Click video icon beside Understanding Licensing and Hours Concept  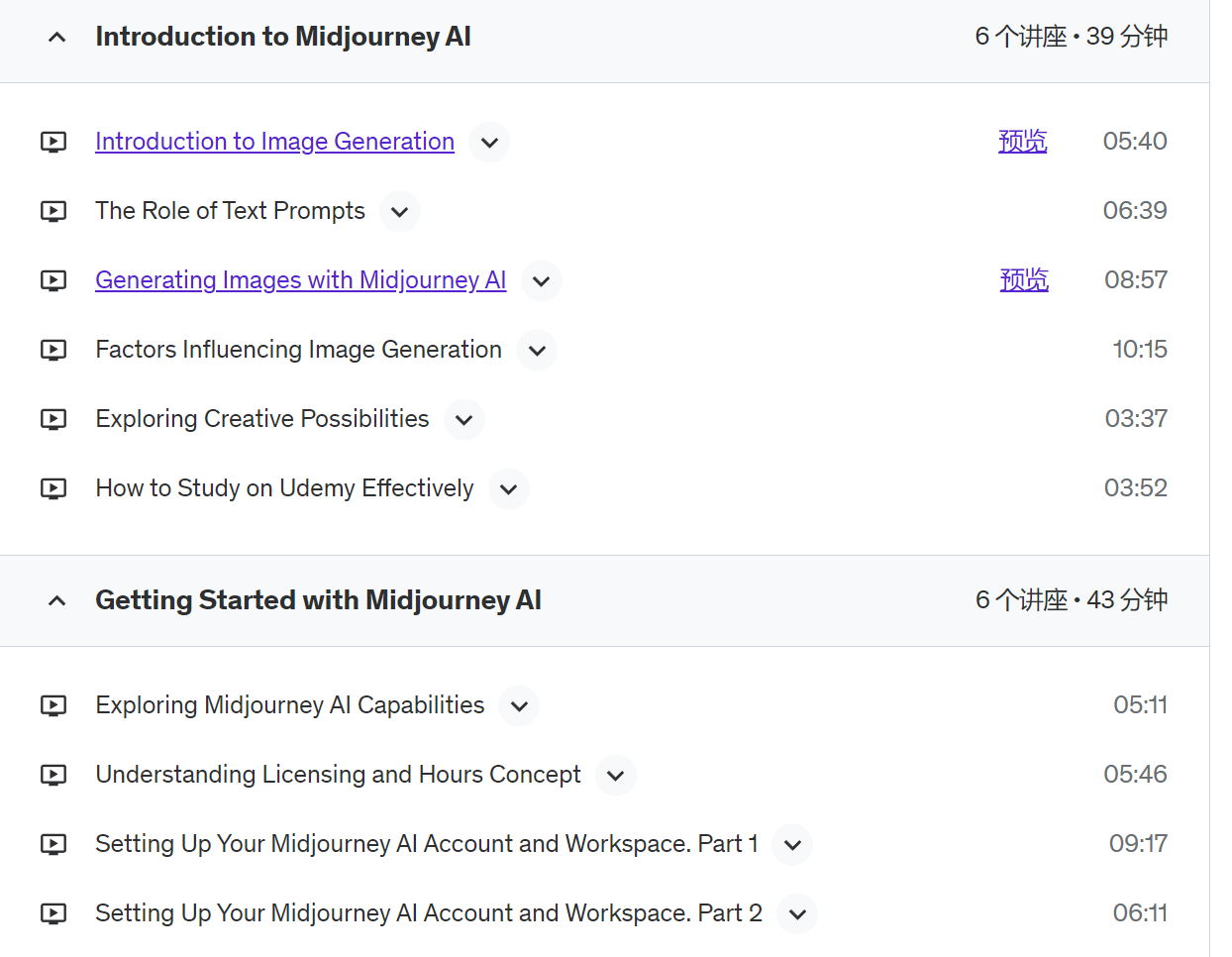pos(53,775)
